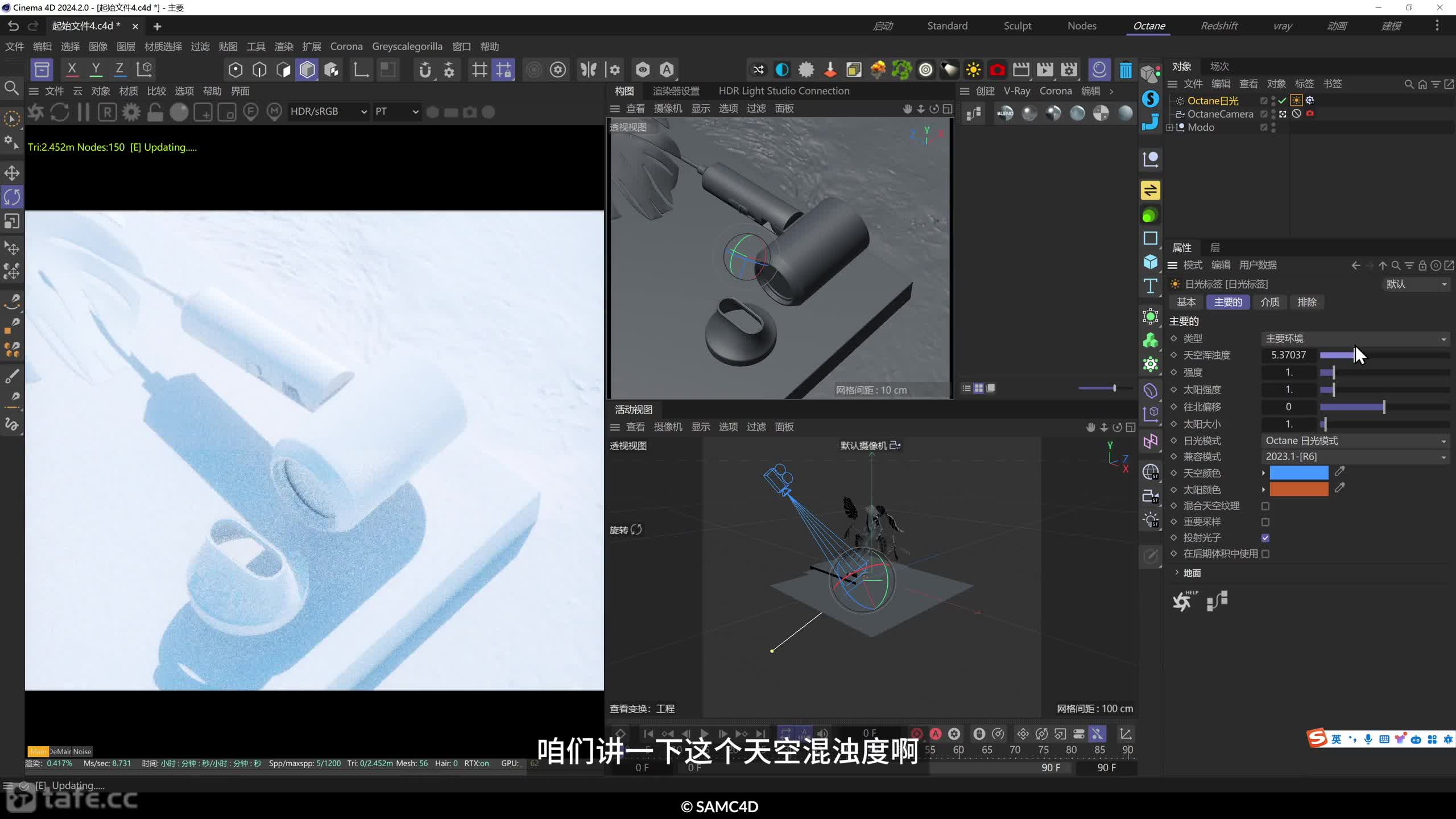Viewport: 1456px width, 819px height.
Task: Enable the 在后期体积中使用 checkbox
Action: coord(1265,553)
